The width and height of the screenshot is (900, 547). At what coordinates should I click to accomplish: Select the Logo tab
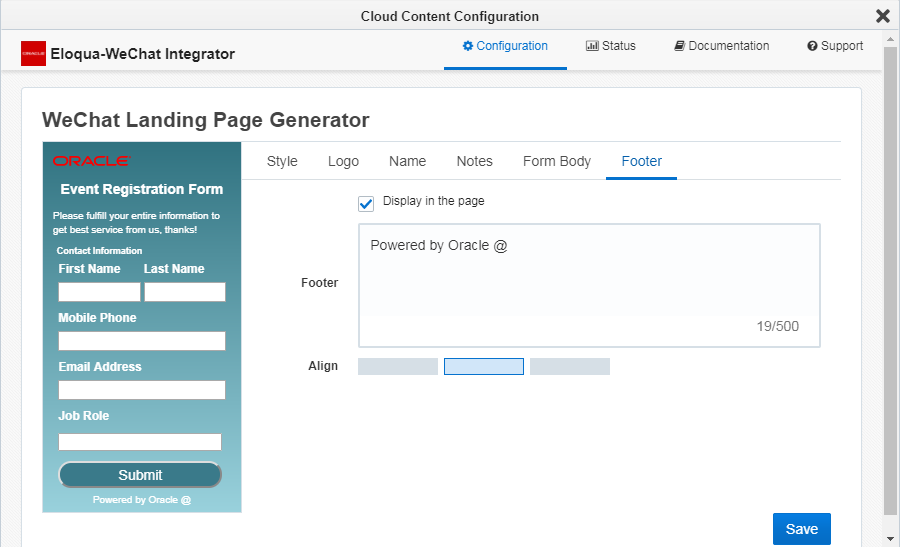[x=343, y=161]
